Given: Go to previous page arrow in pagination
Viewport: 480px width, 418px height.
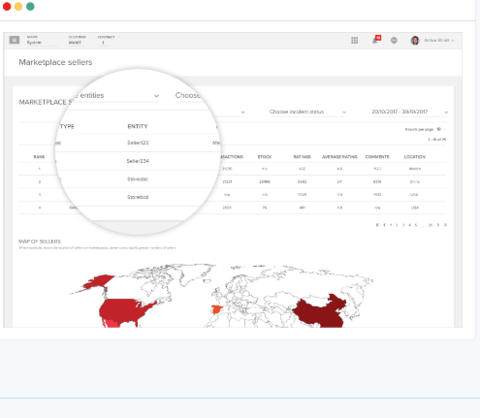Looking at the screenshot, I should [384, 225].
